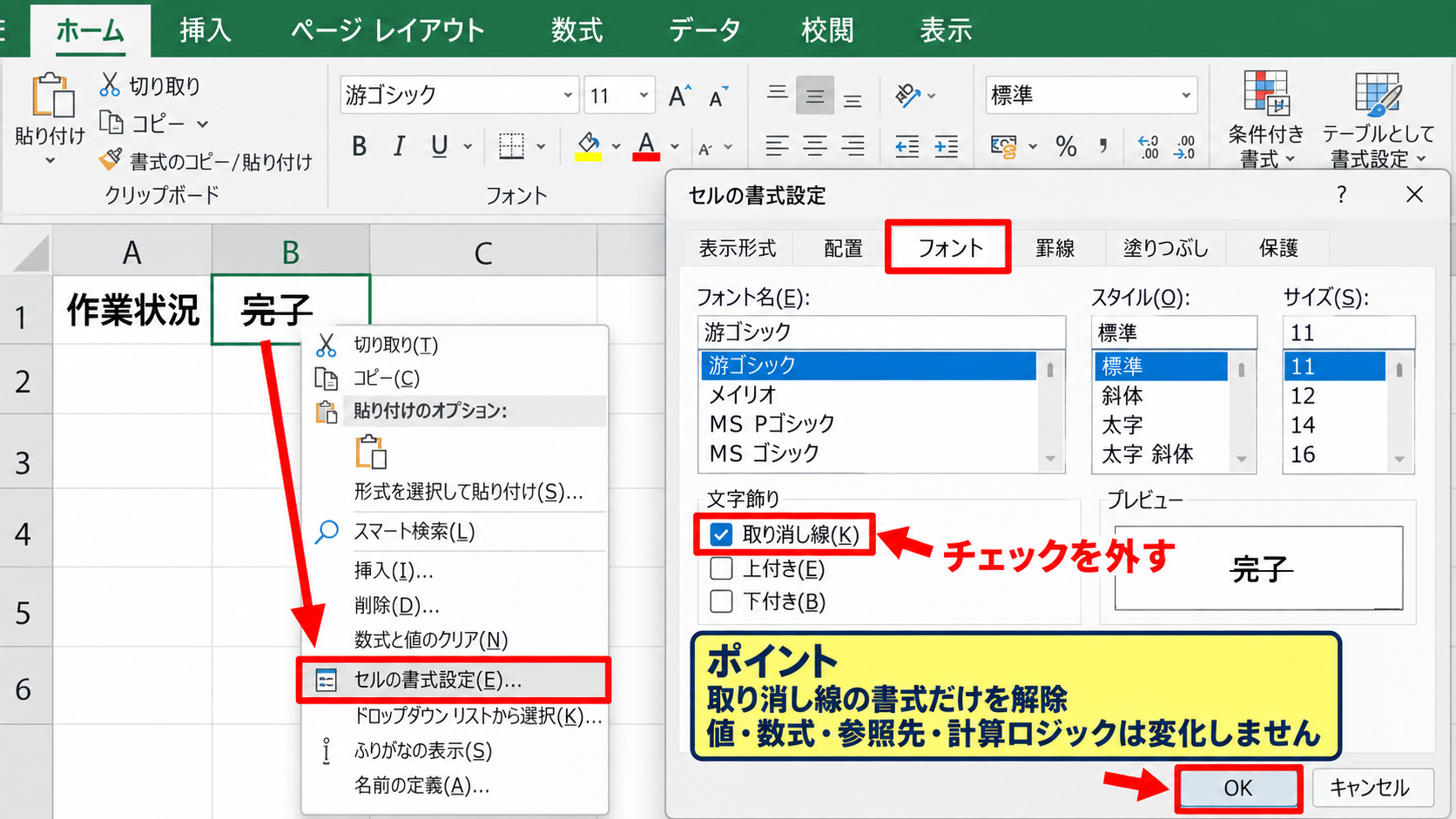Open the 表示形式 tab in dialog

pos(737,248)
